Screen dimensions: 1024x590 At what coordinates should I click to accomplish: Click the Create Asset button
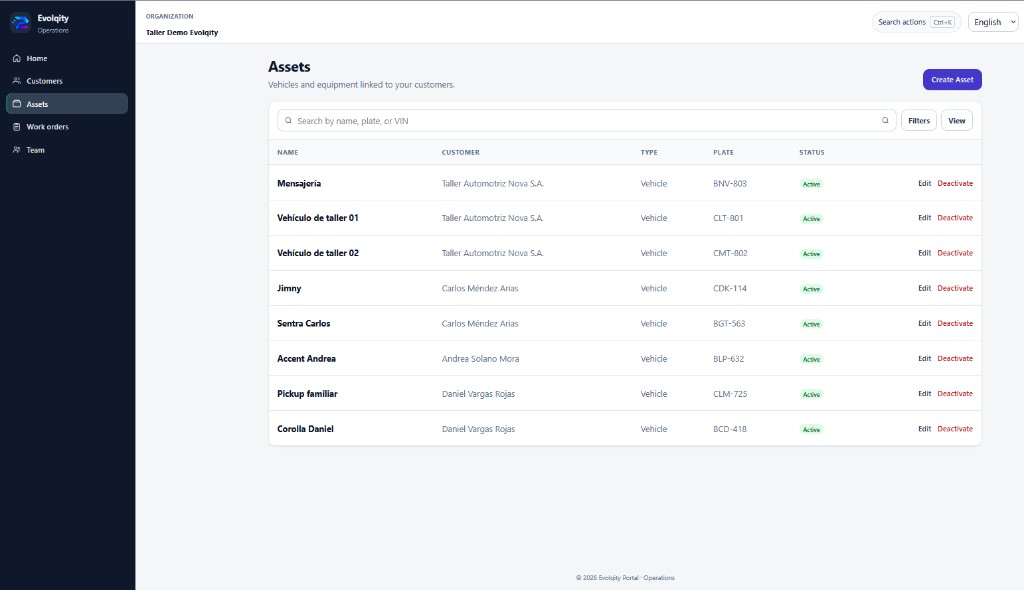tap(952, 80)
